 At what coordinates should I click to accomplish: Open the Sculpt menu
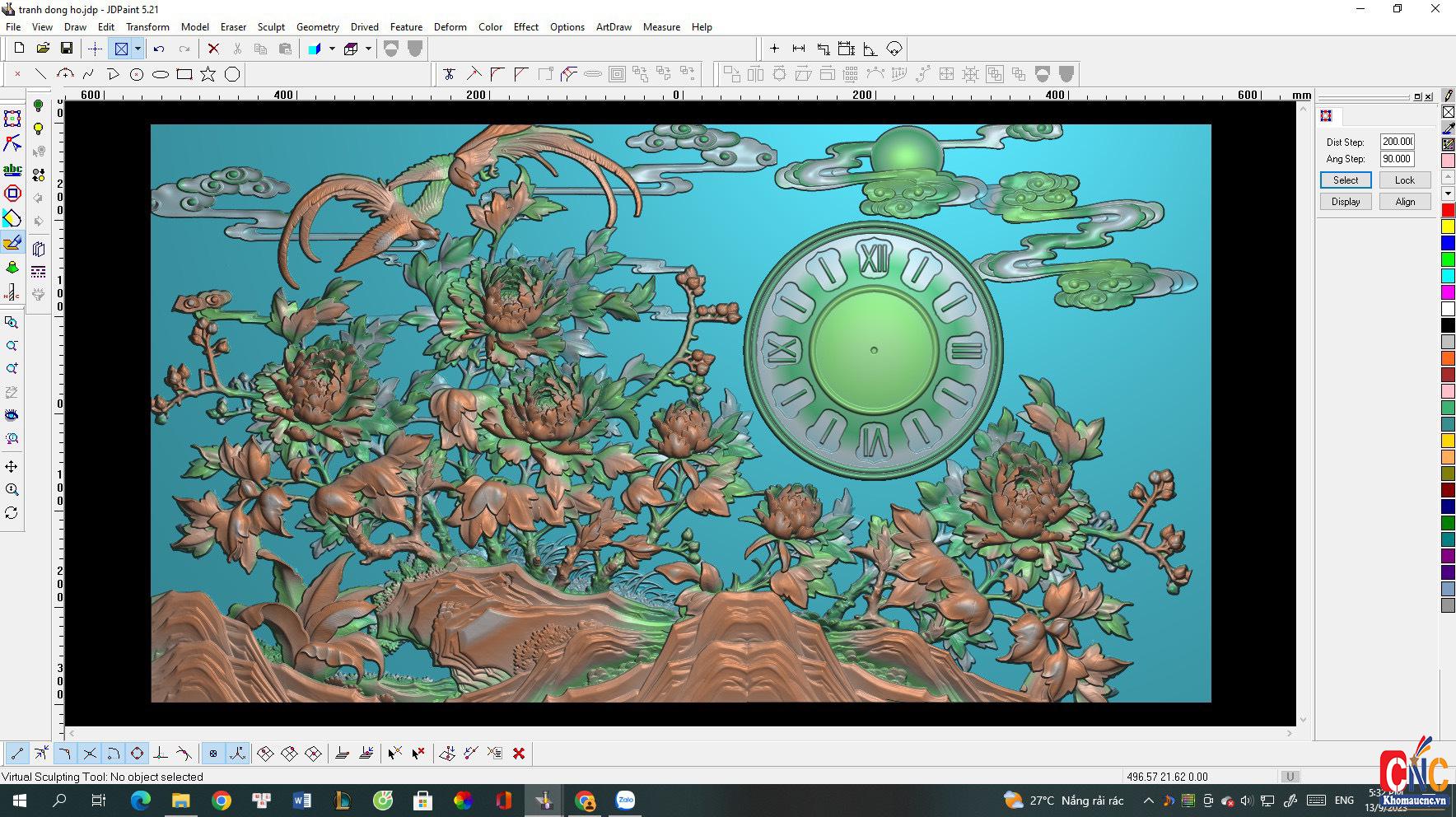(x=271, y=26)
